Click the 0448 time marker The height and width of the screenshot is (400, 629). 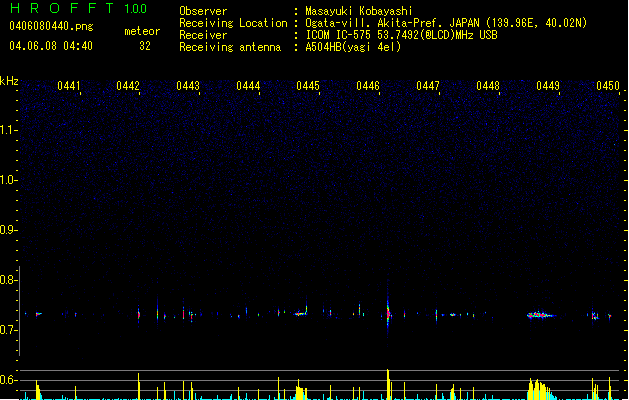488,86
